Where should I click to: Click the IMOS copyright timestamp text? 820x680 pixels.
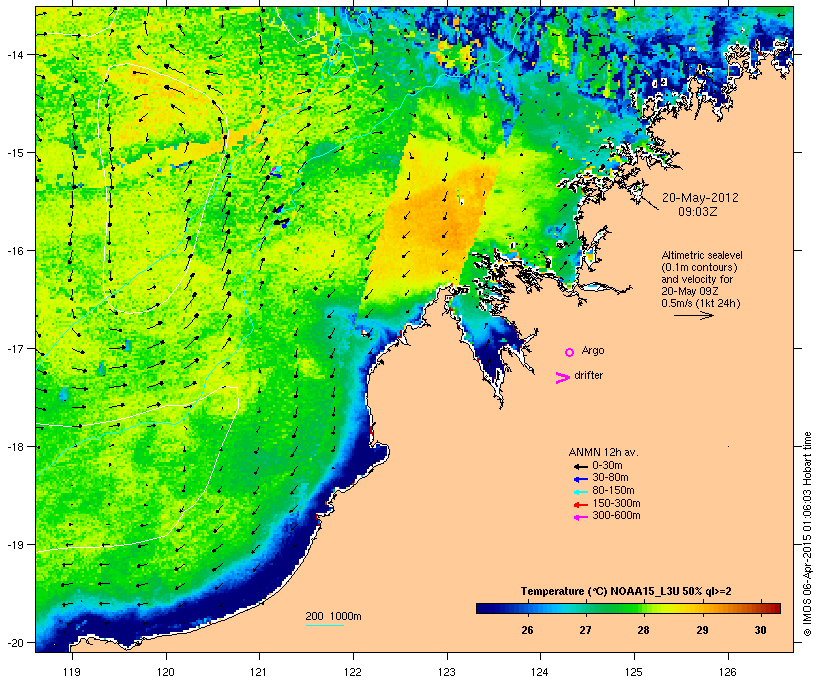(807, 534)
